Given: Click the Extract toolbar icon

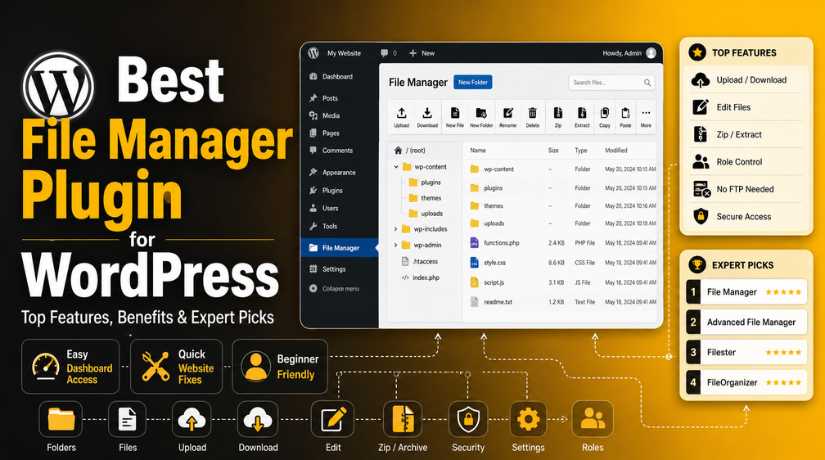Looking at the screenshot, I should pos(582,113).
